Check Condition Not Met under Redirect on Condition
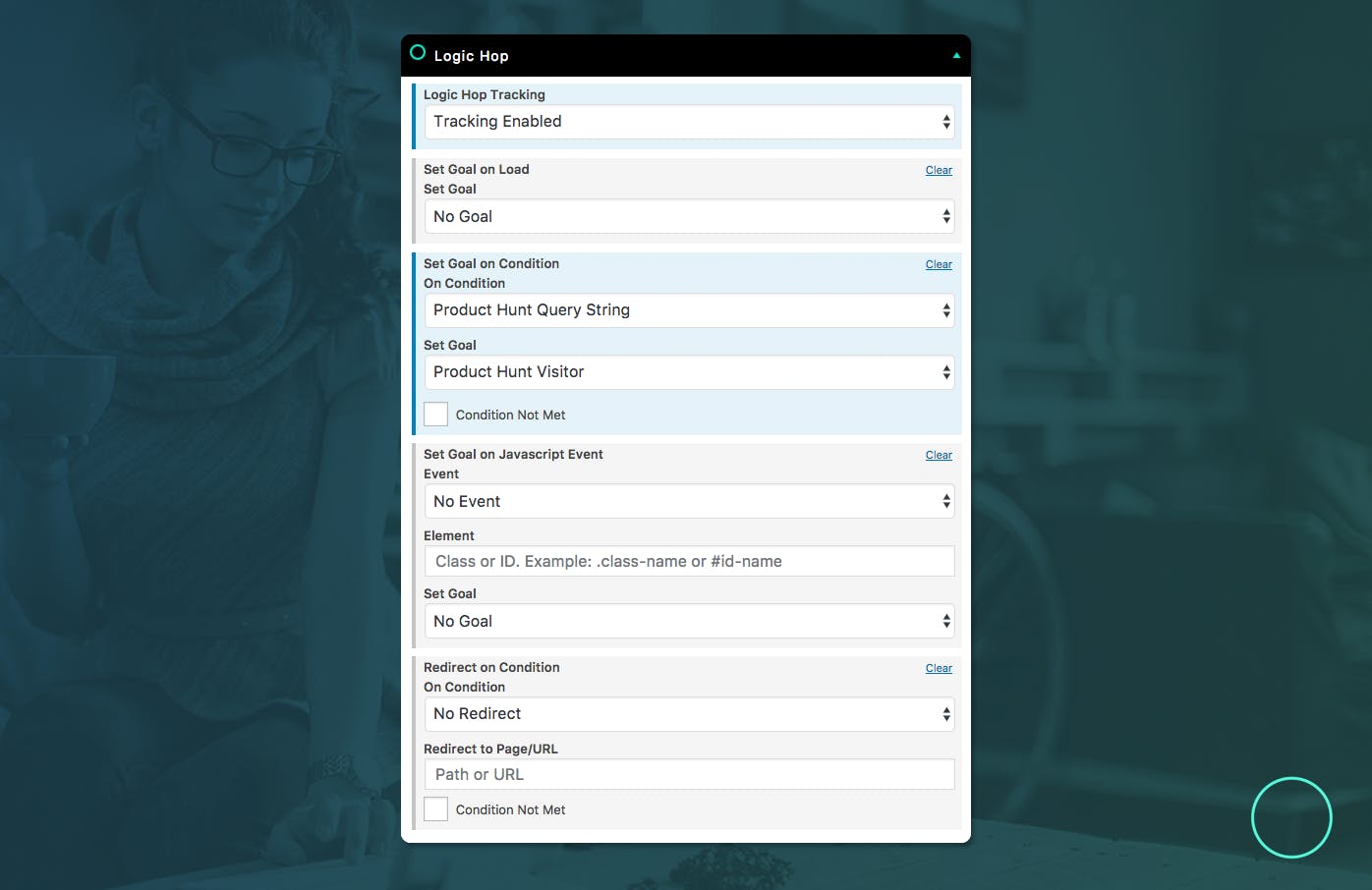This screenshot has height=890, width=1372. 435,809
